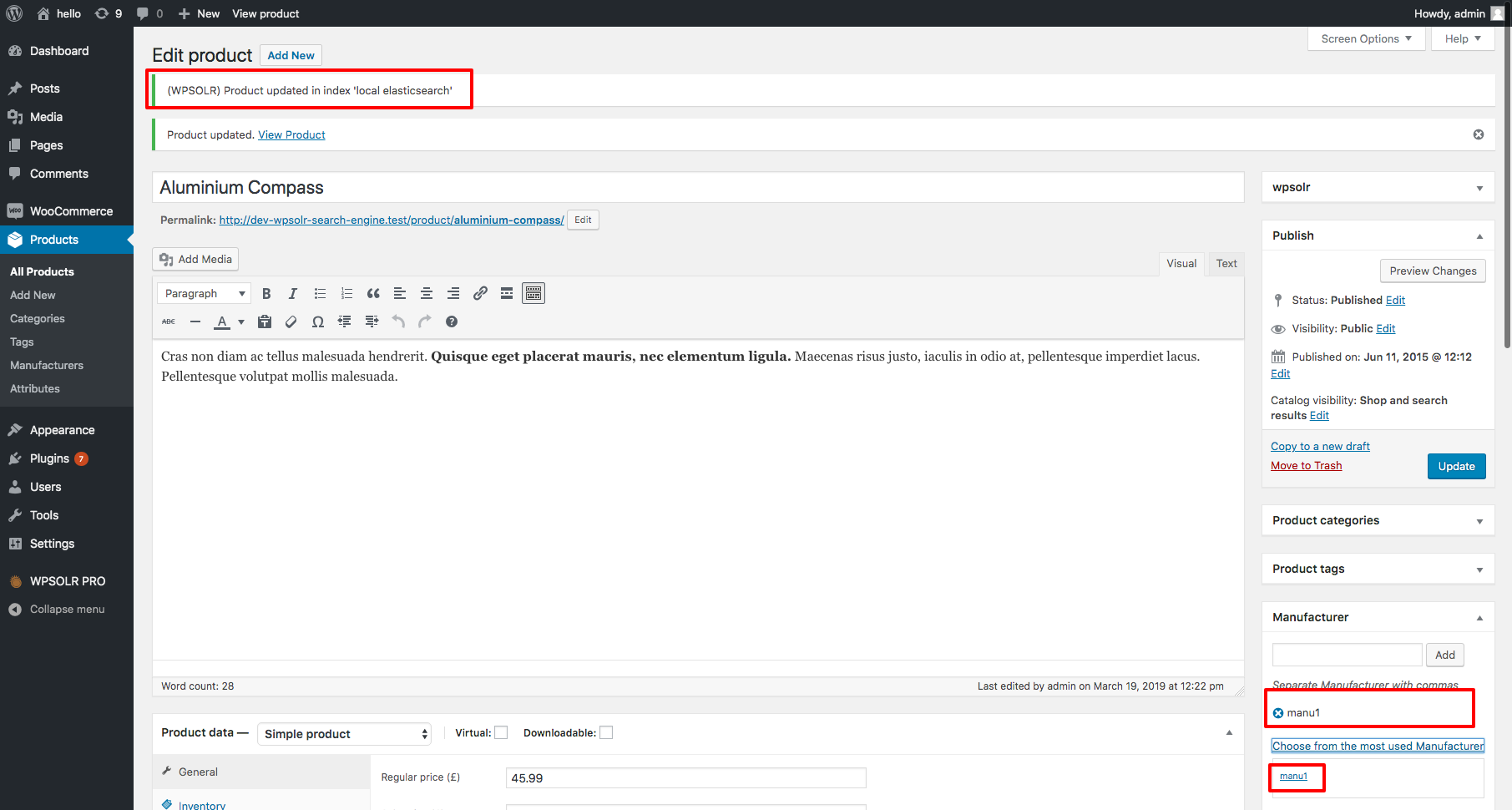Screen dimensions: 1512x810
Task: Edit the permalink slug
Action: [583, 220]
